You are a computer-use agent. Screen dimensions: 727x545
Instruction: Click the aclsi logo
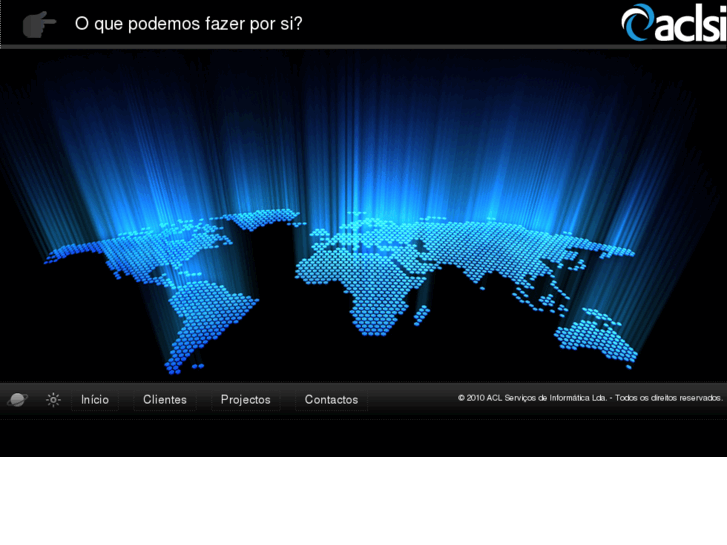click(x=674, y=23)
